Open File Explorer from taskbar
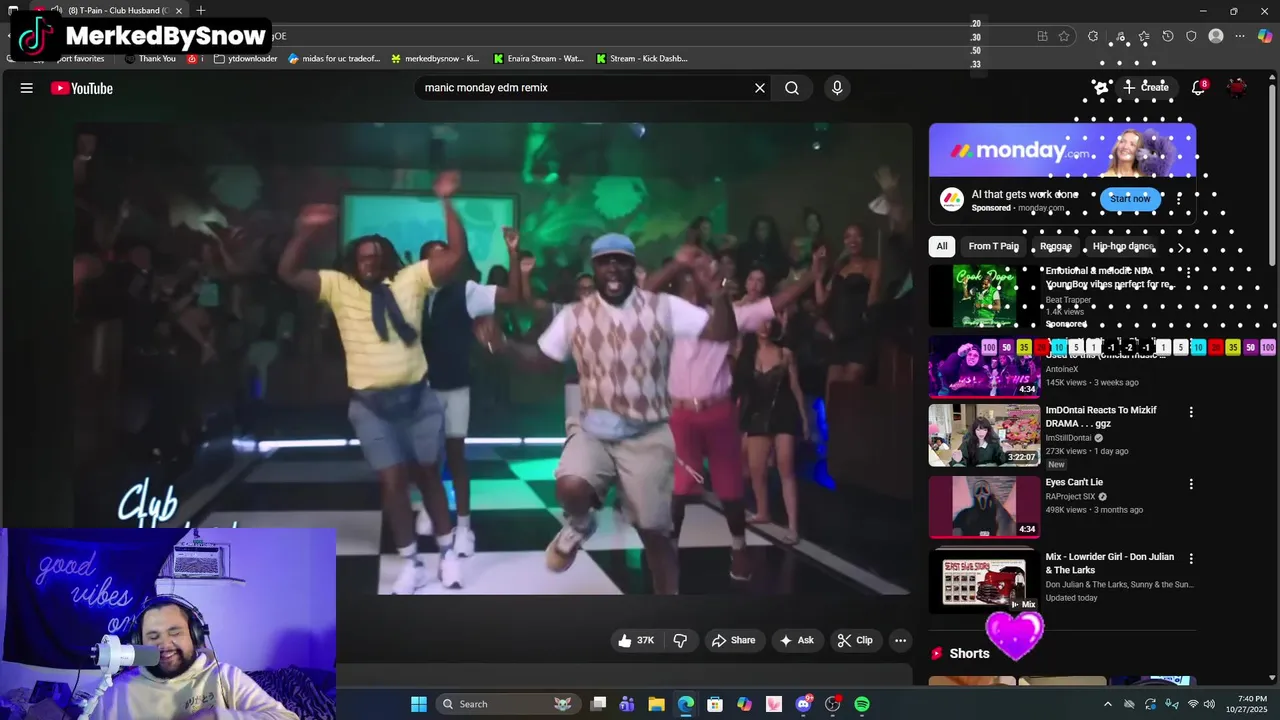This screenshot has height=720, width=1280. 656,704
